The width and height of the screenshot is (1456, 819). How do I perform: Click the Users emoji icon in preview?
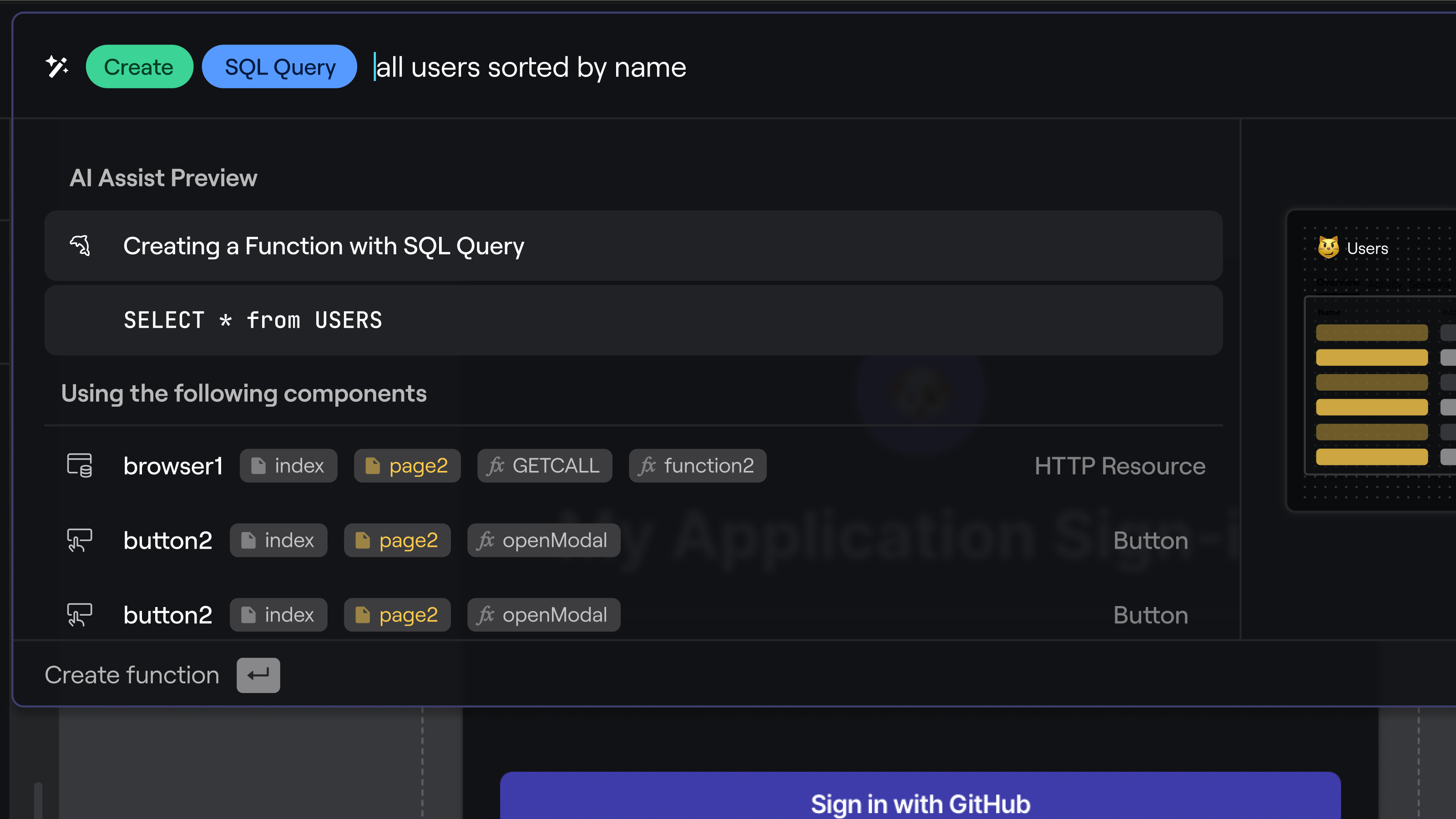click(x=1328, y=248)
